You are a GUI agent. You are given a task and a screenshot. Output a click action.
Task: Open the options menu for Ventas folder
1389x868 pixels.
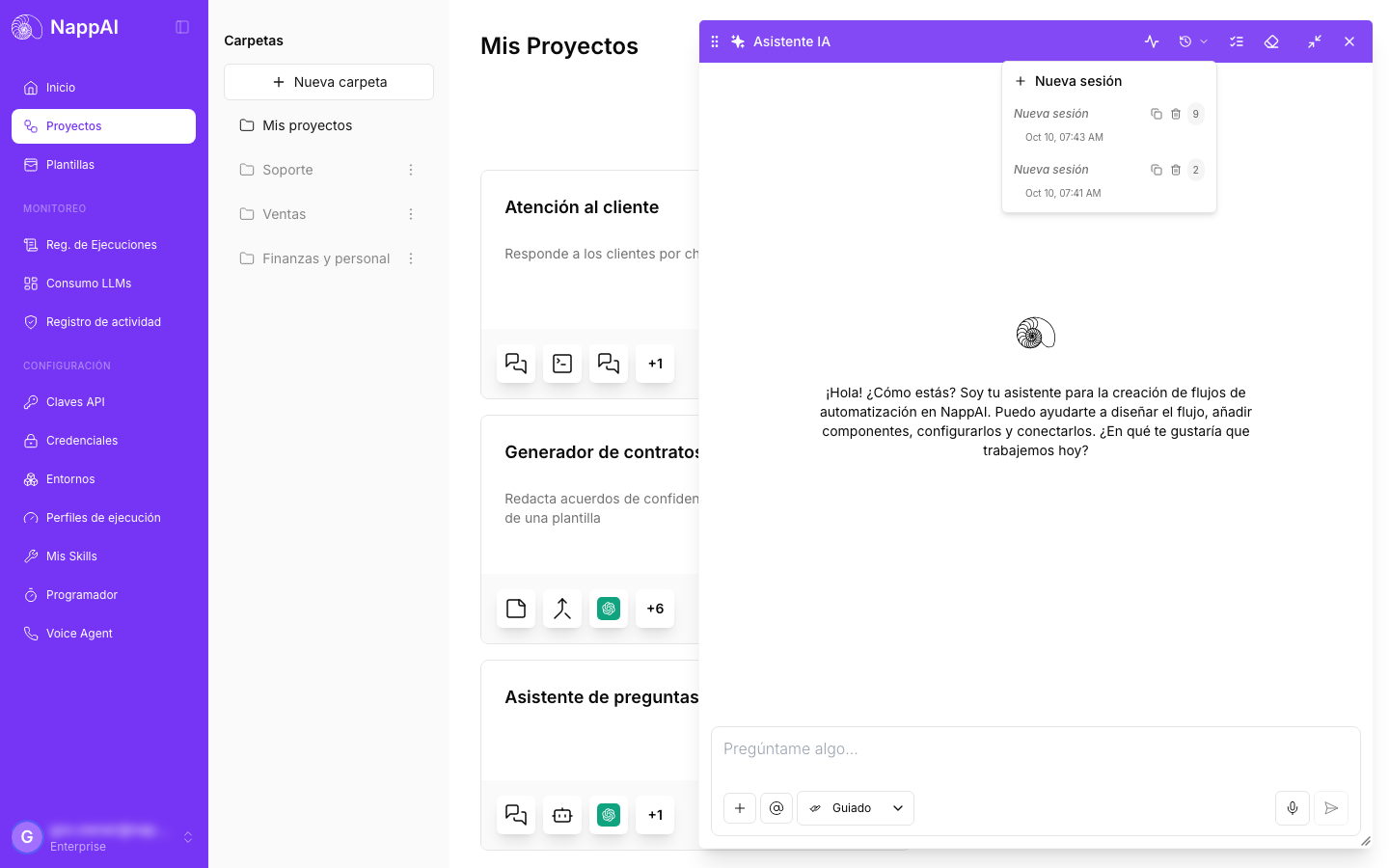[x=411, y=214]
